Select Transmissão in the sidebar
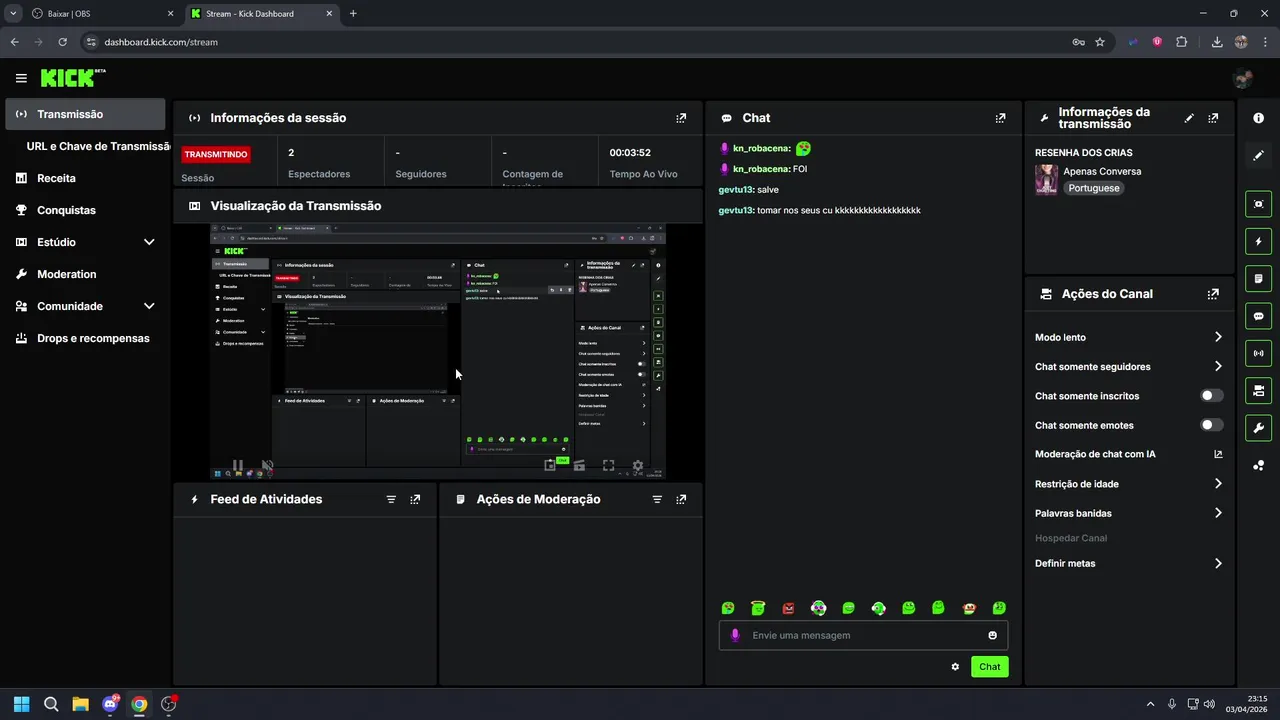This screenshot has width=1280, height=720. click(85, 114)
